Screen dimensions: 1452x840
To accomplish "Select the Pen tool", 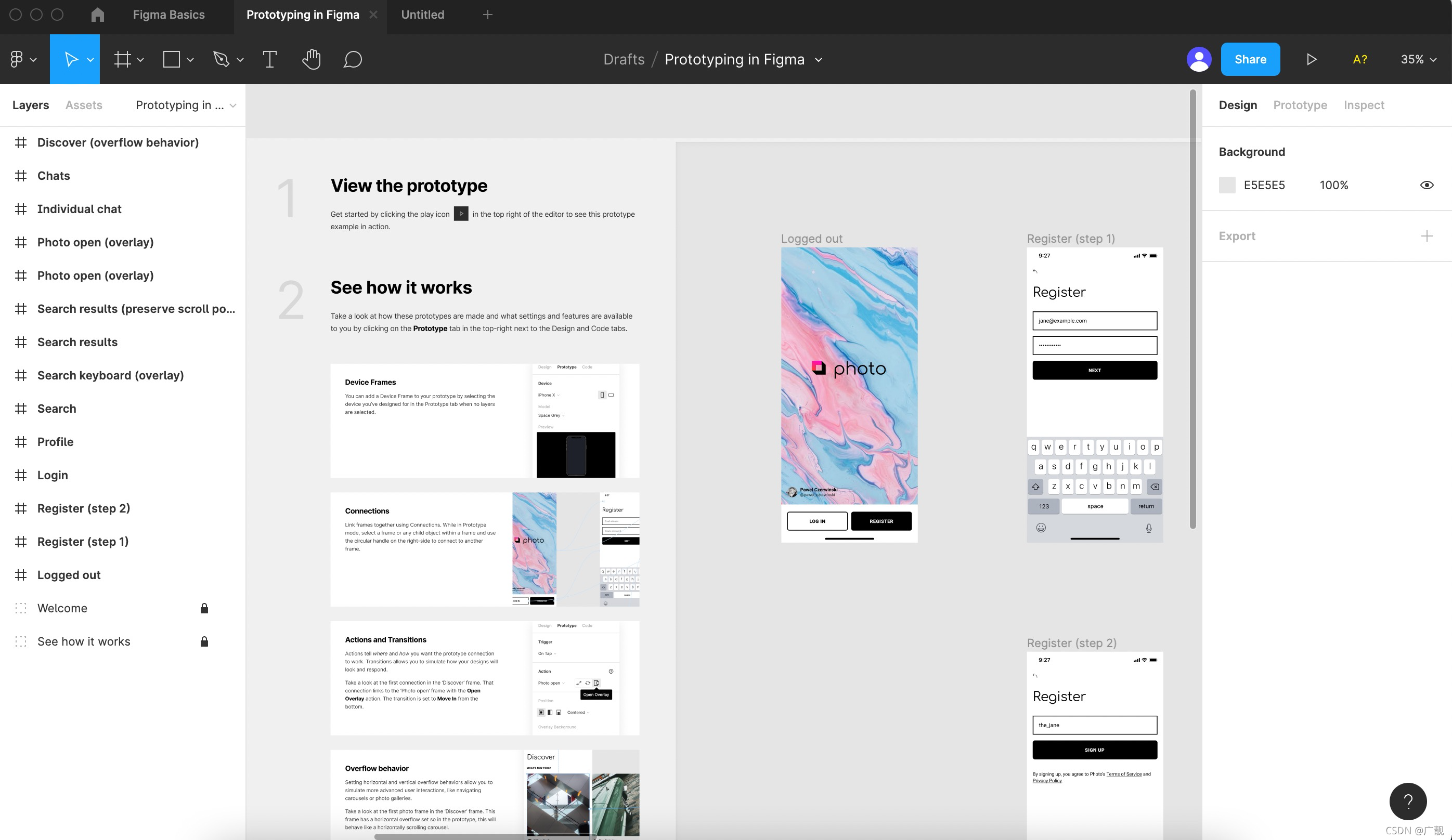I will 221,59.
